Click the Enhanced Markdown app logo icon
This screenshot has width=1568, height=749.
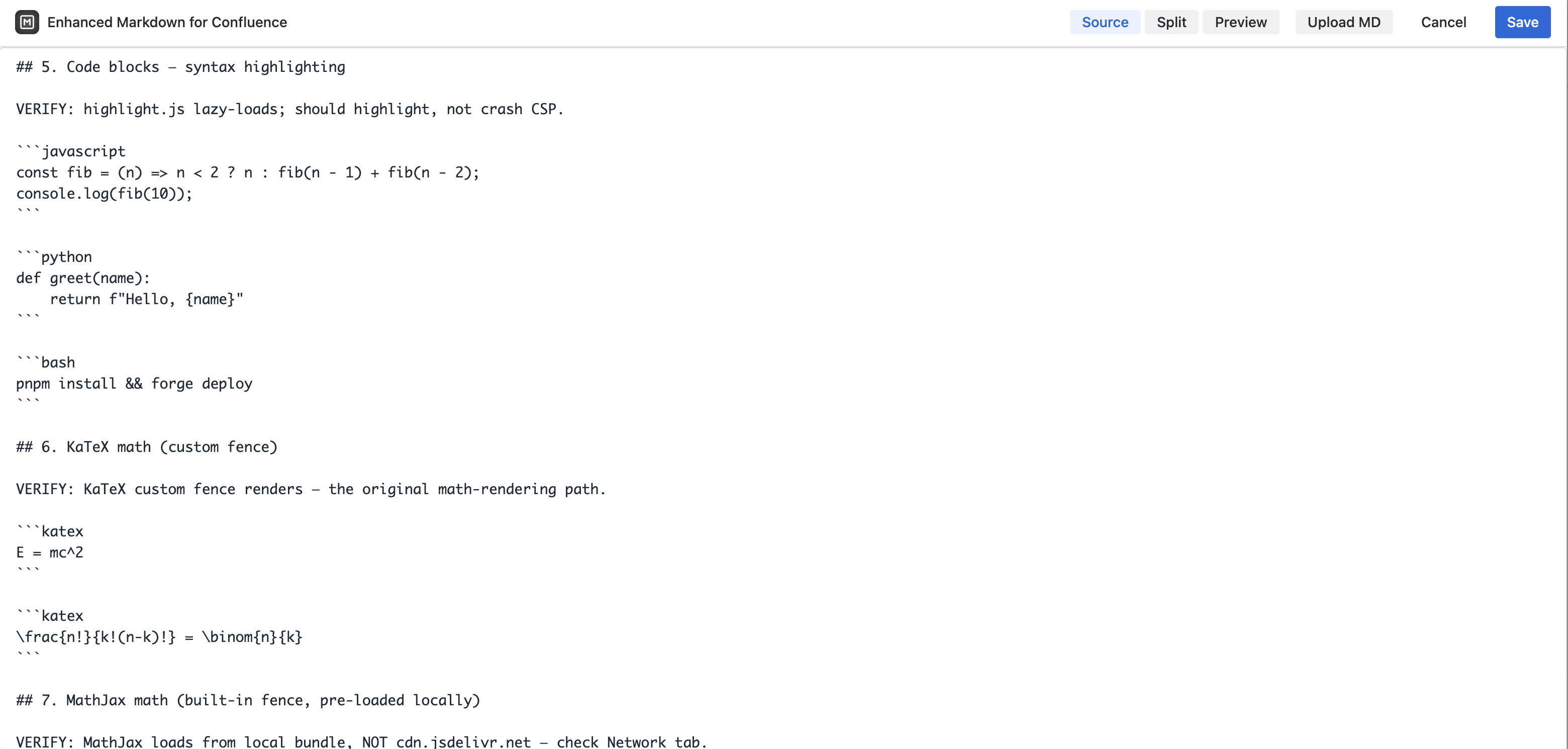[27, 22]
